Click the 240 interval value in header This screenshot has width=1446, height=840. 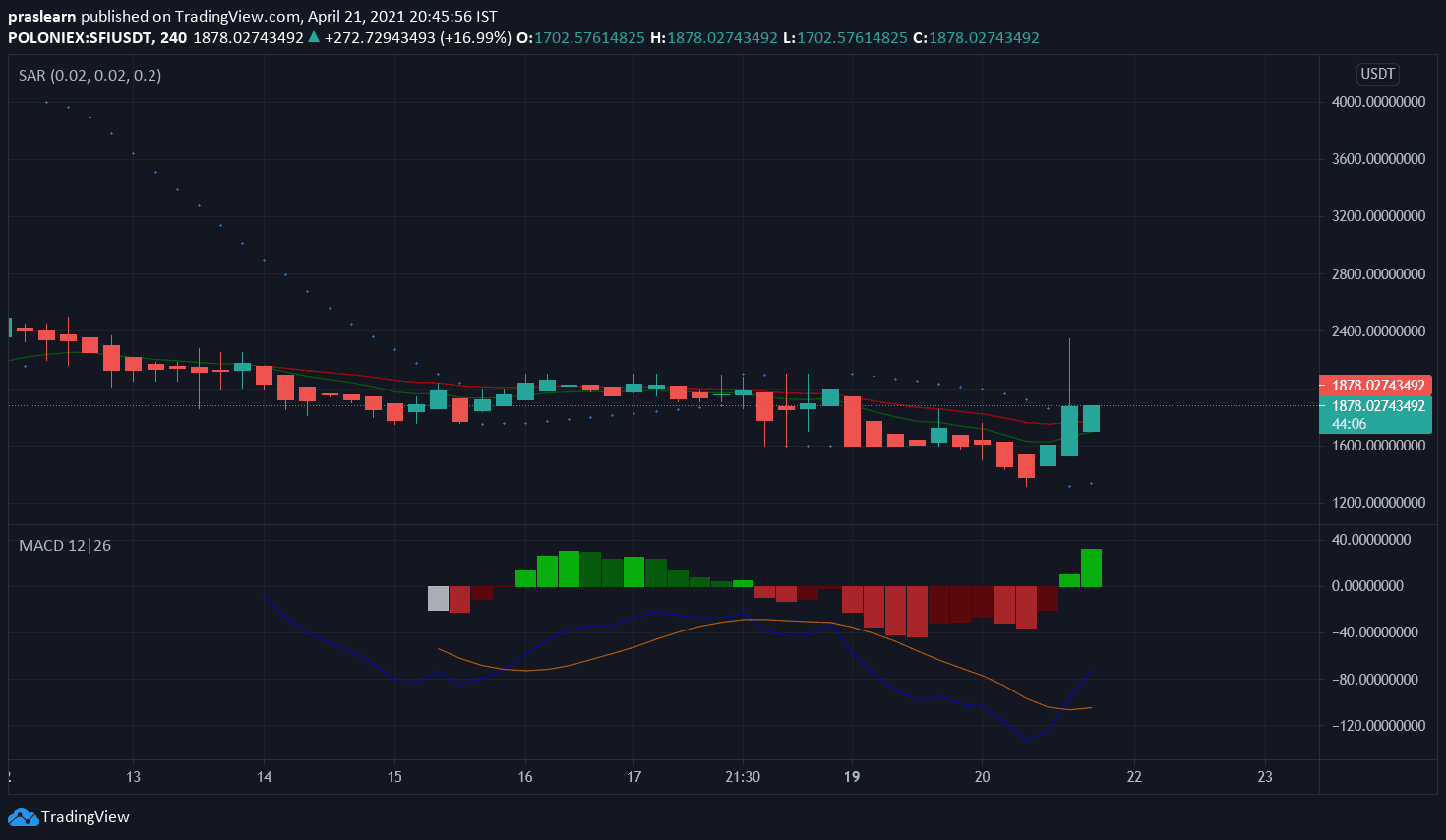click(x=173, y=37)
